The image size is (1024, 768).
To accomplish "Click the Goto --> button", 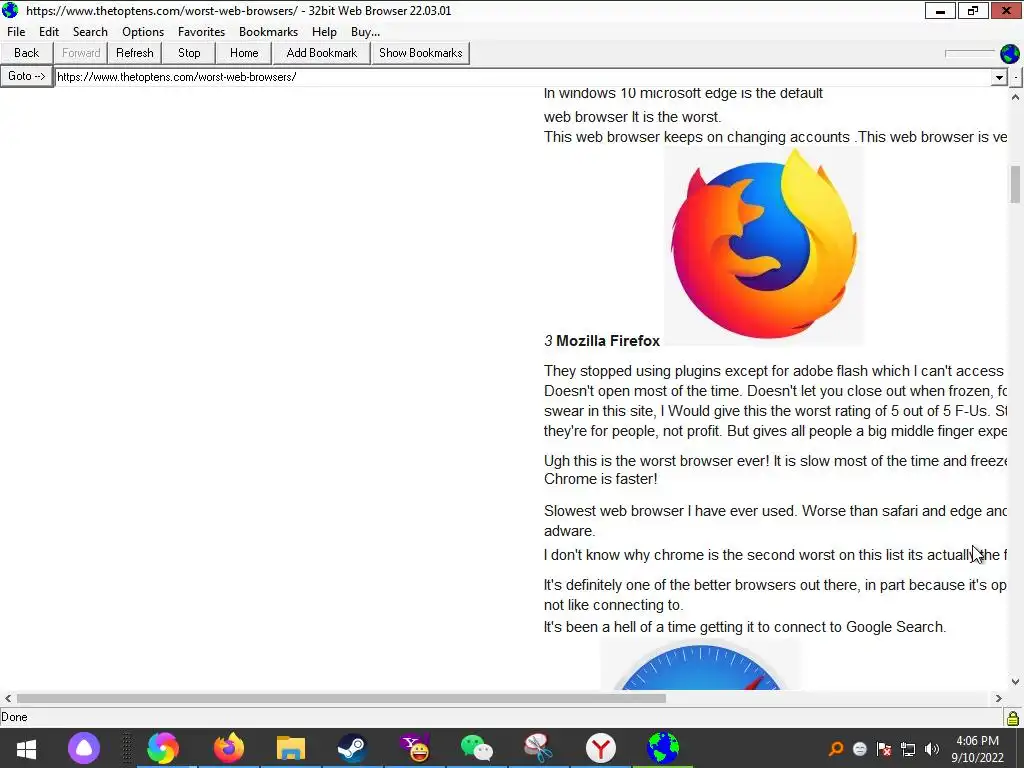I will [x=27, y=76].
